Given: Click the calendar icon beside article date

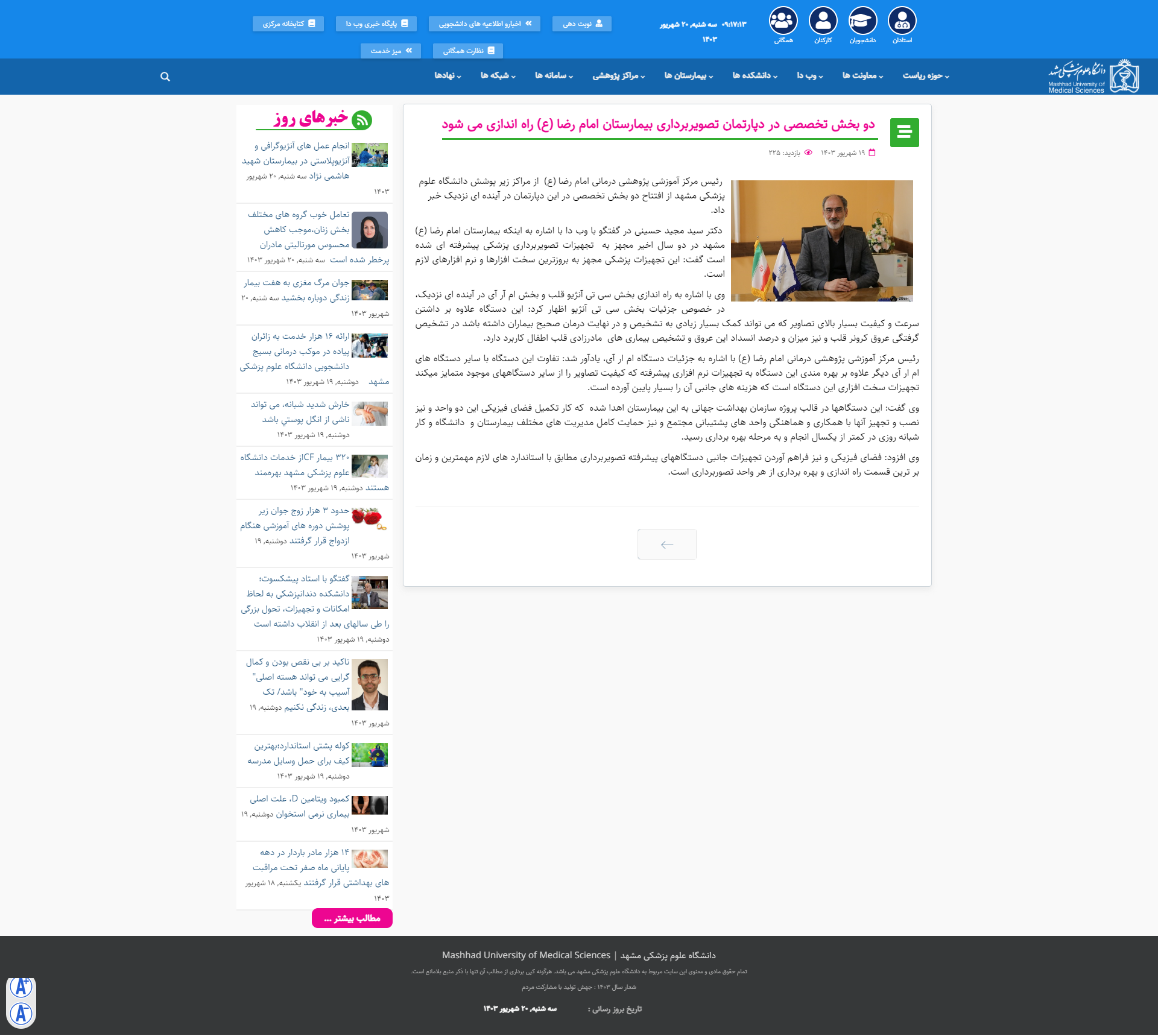Looking at the screenshot, I should pyautogui.click(x=872, y=153).
